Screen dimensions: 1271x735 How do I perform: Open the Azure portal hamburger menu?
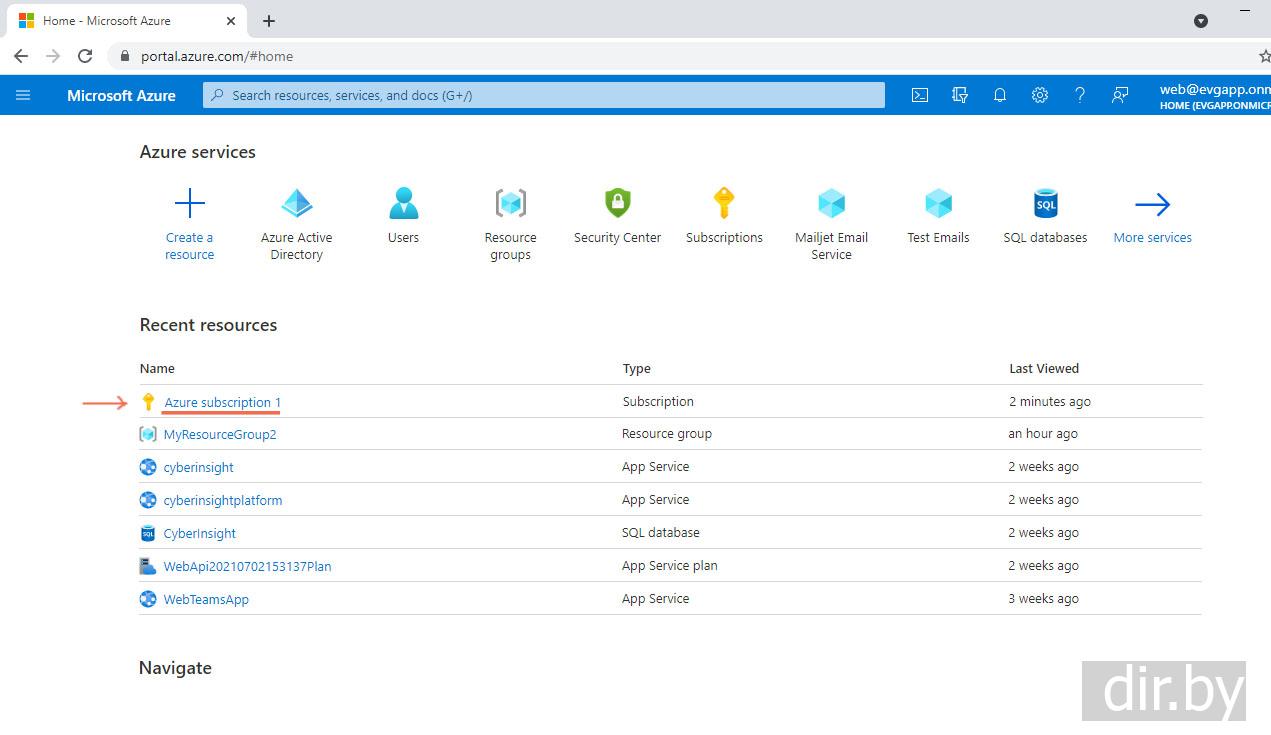tap(23, 95)
